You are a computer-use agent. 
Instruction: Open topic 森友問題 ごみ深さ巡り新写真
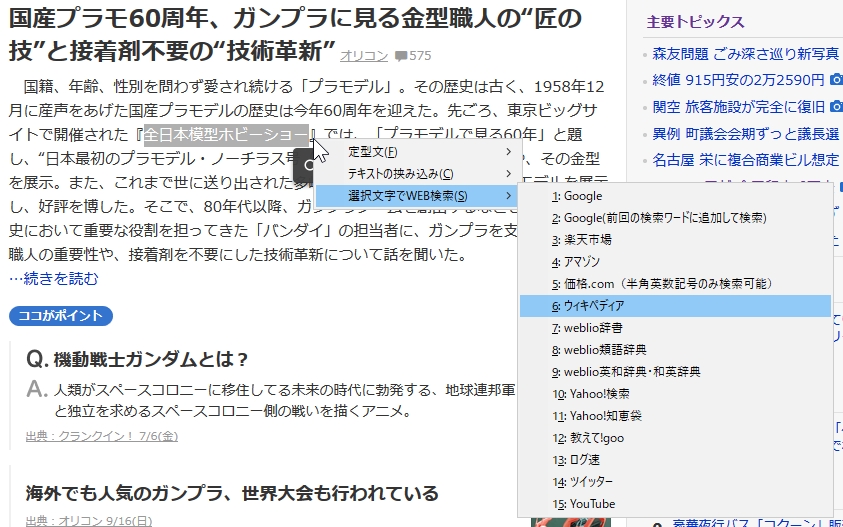point(745,53)
